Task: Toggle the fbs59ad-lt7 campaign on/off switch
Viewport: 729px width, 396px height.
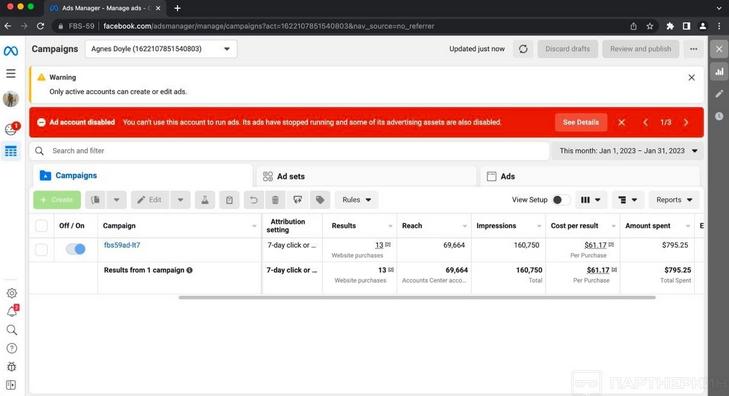Action: click(x=75, y=249)
